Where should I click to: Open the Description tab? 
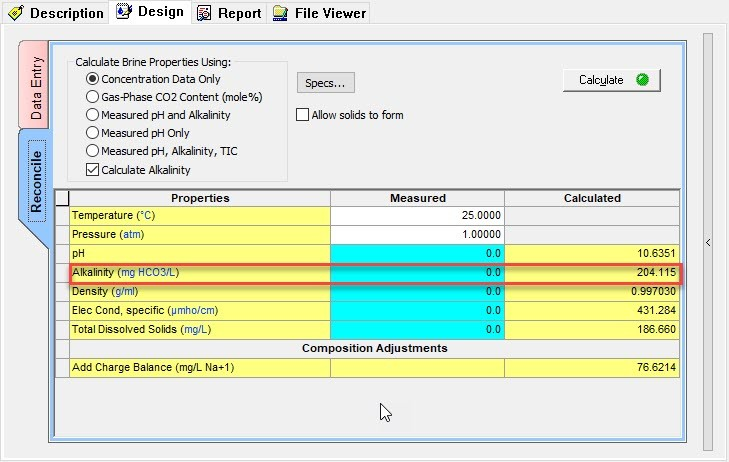(x=56, y=13)
